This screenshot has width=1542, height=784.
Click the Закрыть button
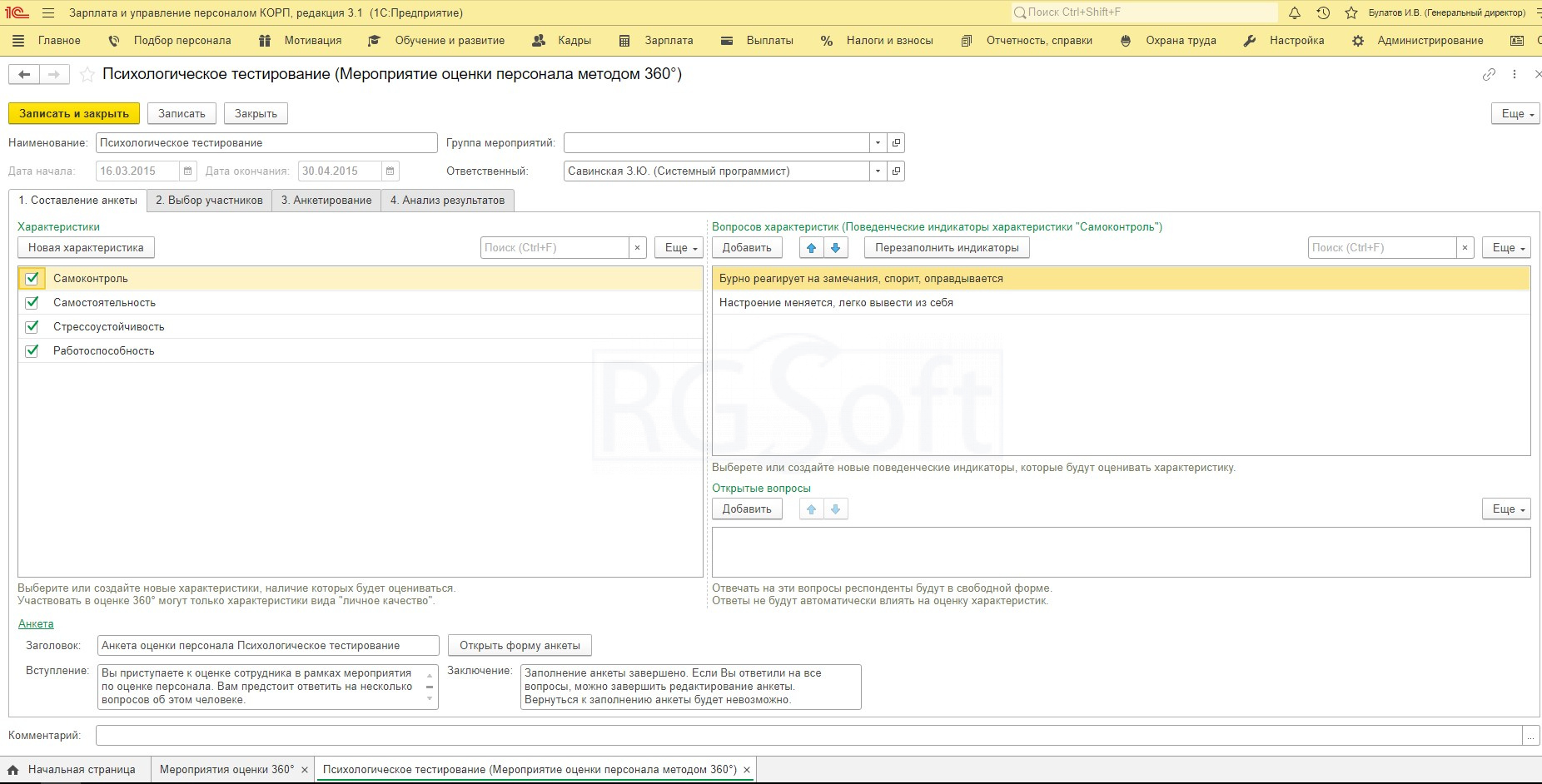click(256, 114)
